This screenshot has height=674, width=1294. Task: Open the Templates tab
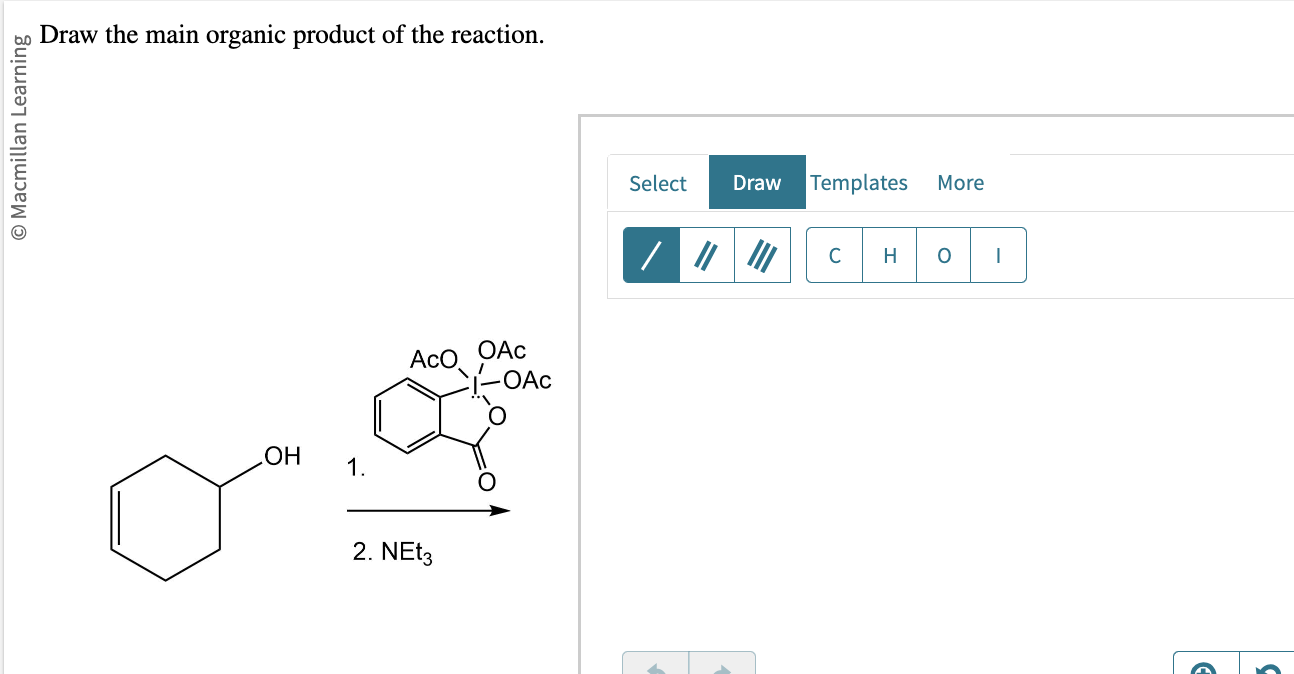click(859, 182)
